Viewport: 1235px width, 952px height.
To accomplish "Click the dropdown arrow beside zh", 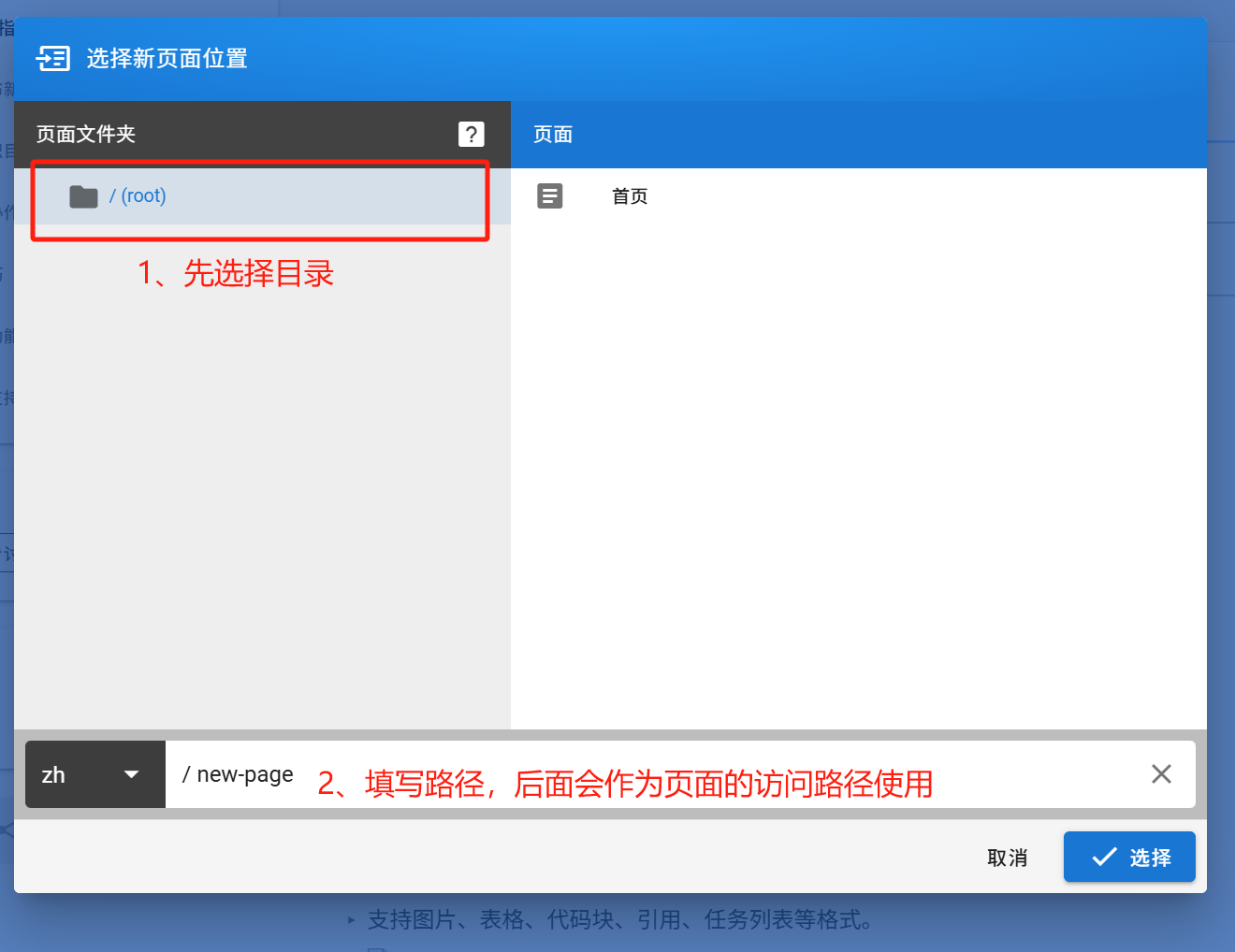I will [130, 773].
